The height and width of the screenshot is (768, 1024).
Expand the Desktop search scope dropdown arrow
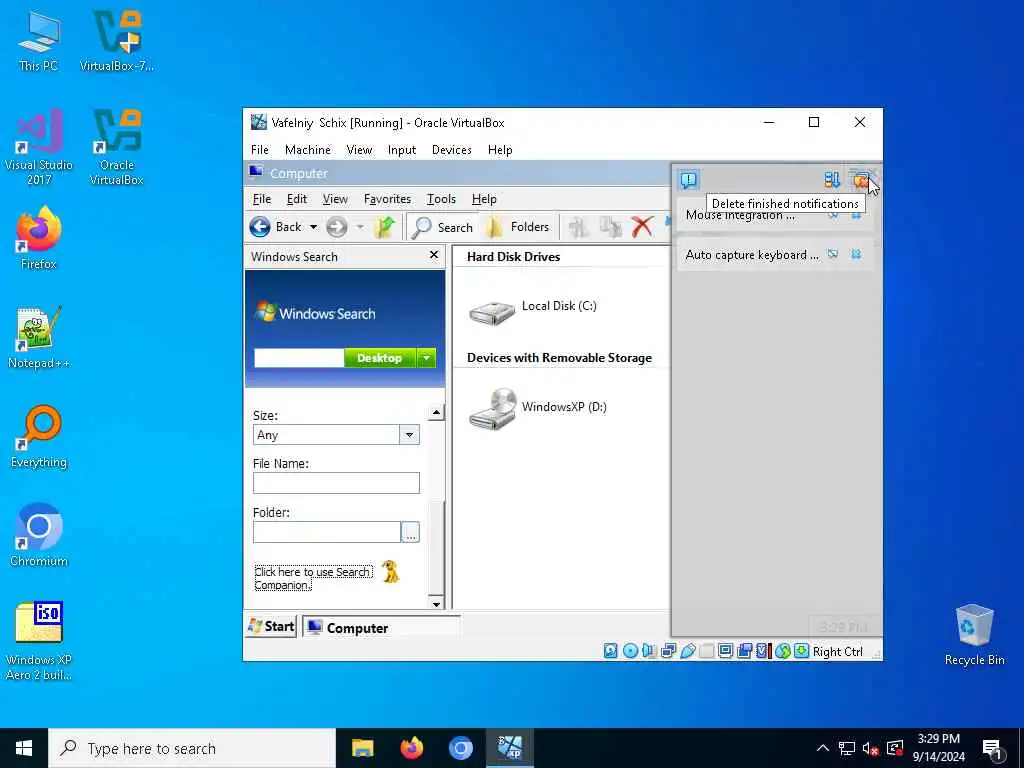426,358
